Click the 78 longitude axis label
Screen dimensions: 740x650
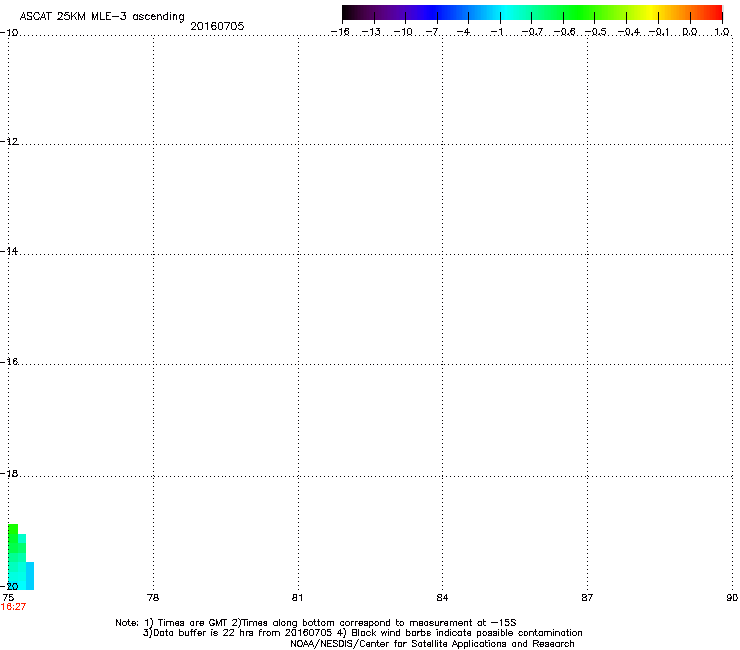point(153,598)
